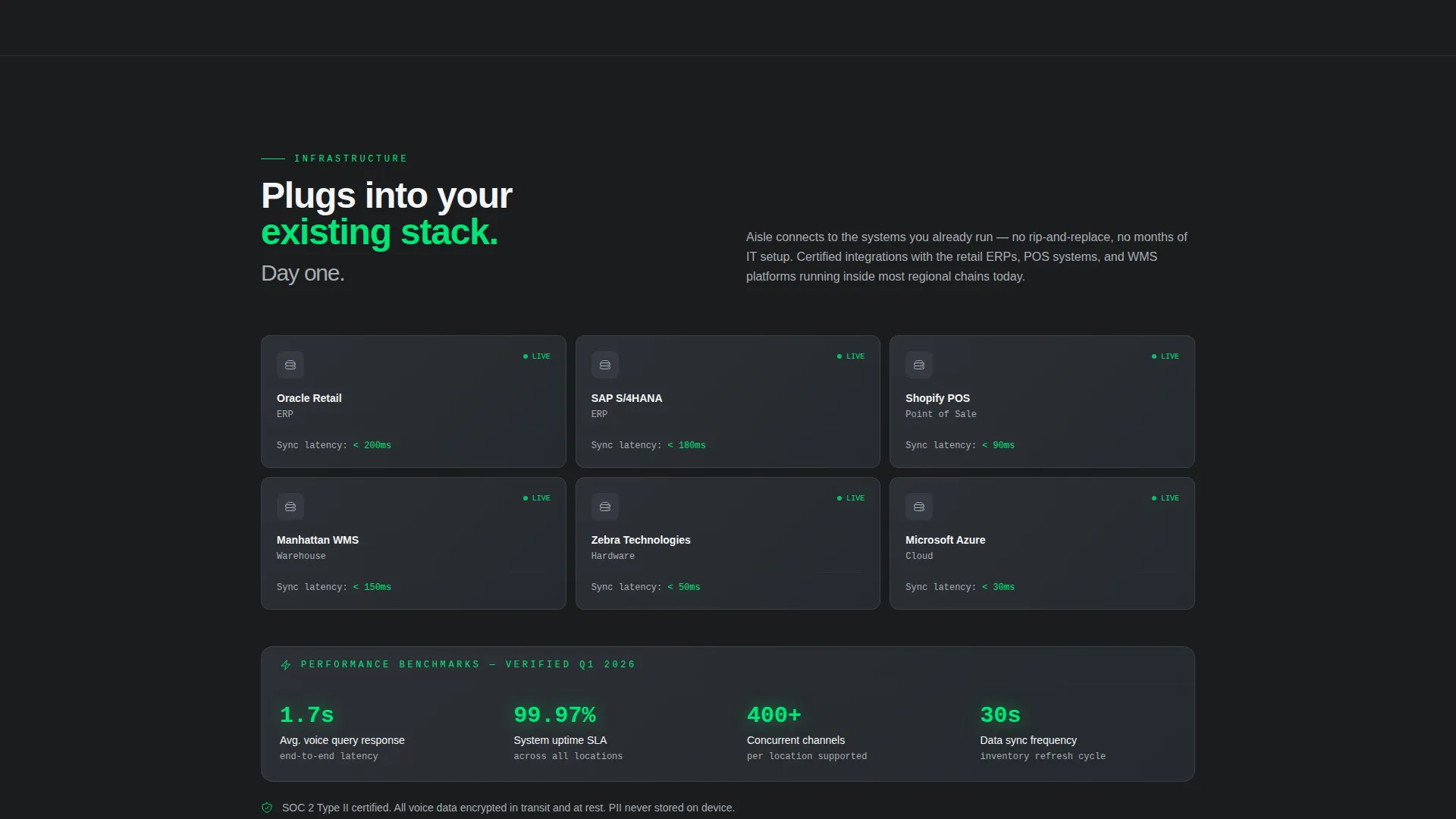Click the 'Hardware' category label
This screenshot has width=1456, height=819.
[613, 556]
